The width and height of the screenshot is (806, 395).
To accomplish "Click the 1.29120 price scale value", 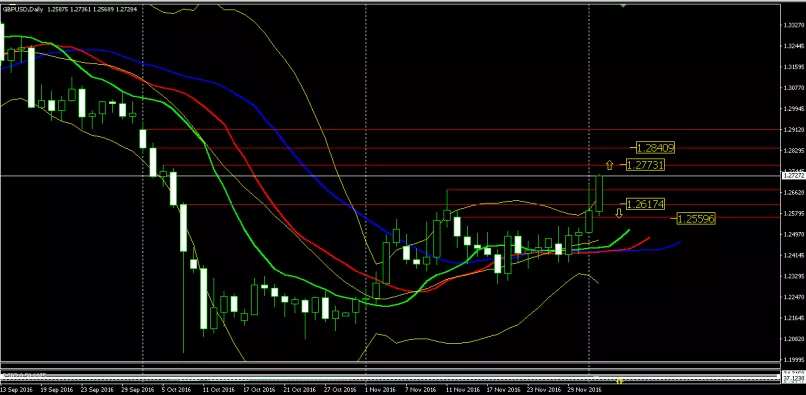I will [x=794, y=130].
